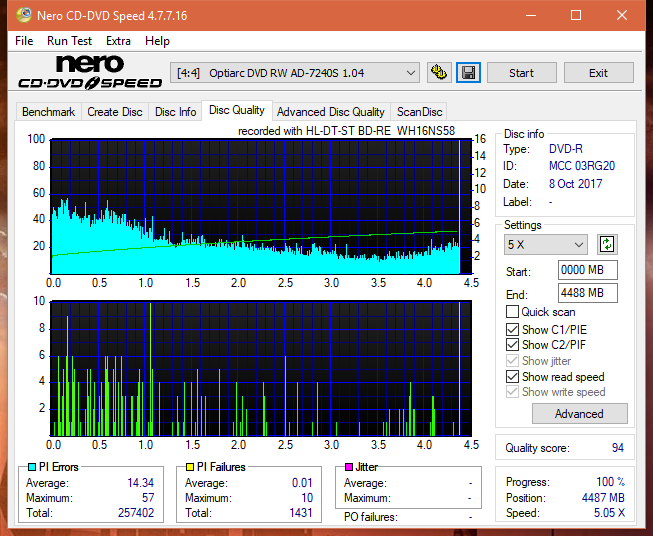Toggle Show C1/PIE checkbox
Viewport: 653px width, 536px height.
pos(512,329)
